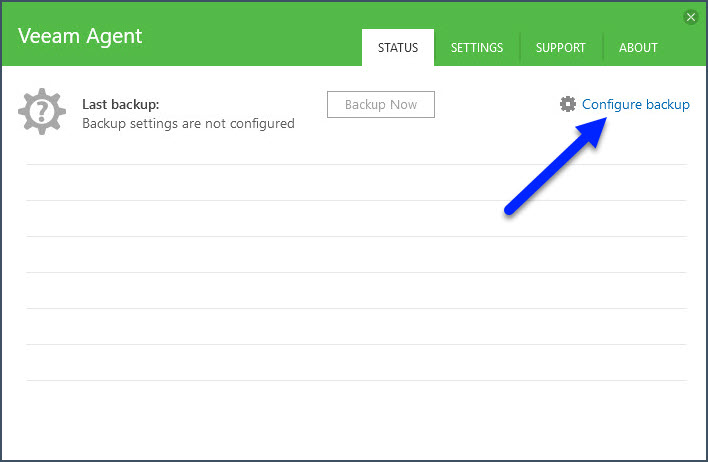Click the question-mark gear status icon
The width and height of the screenshot is (708, 462).
point(42,111)
